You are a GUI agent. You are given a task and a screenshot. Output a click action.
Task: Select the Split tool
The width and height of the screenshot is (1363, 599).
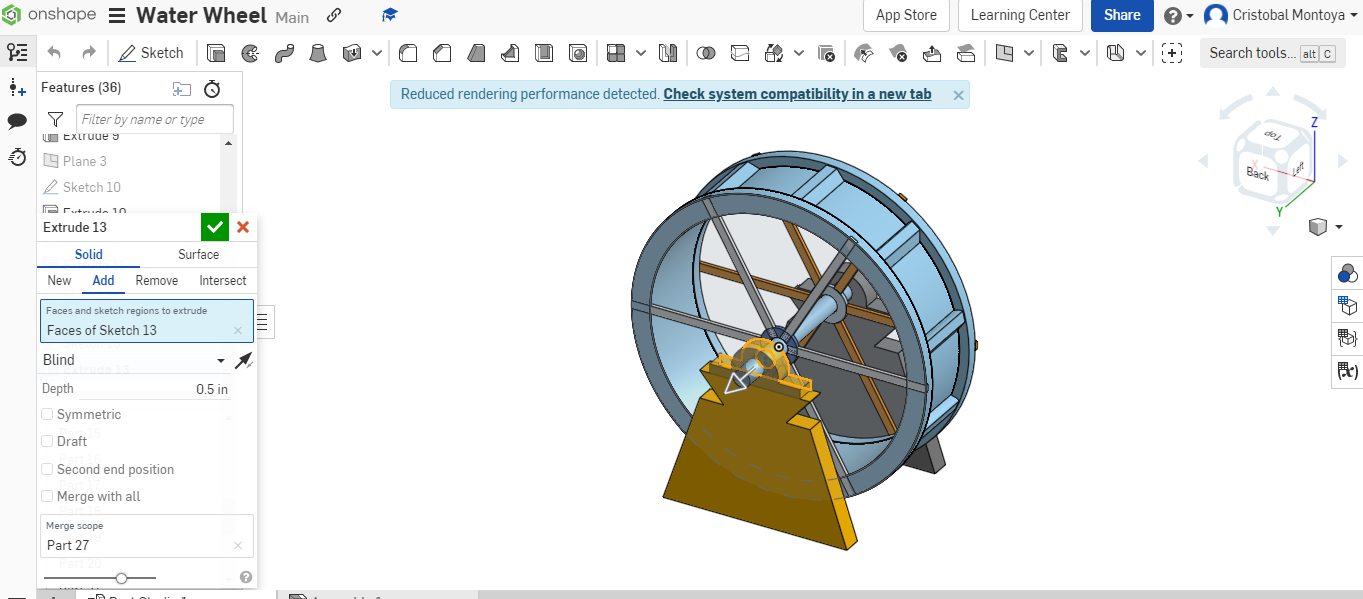740,53
